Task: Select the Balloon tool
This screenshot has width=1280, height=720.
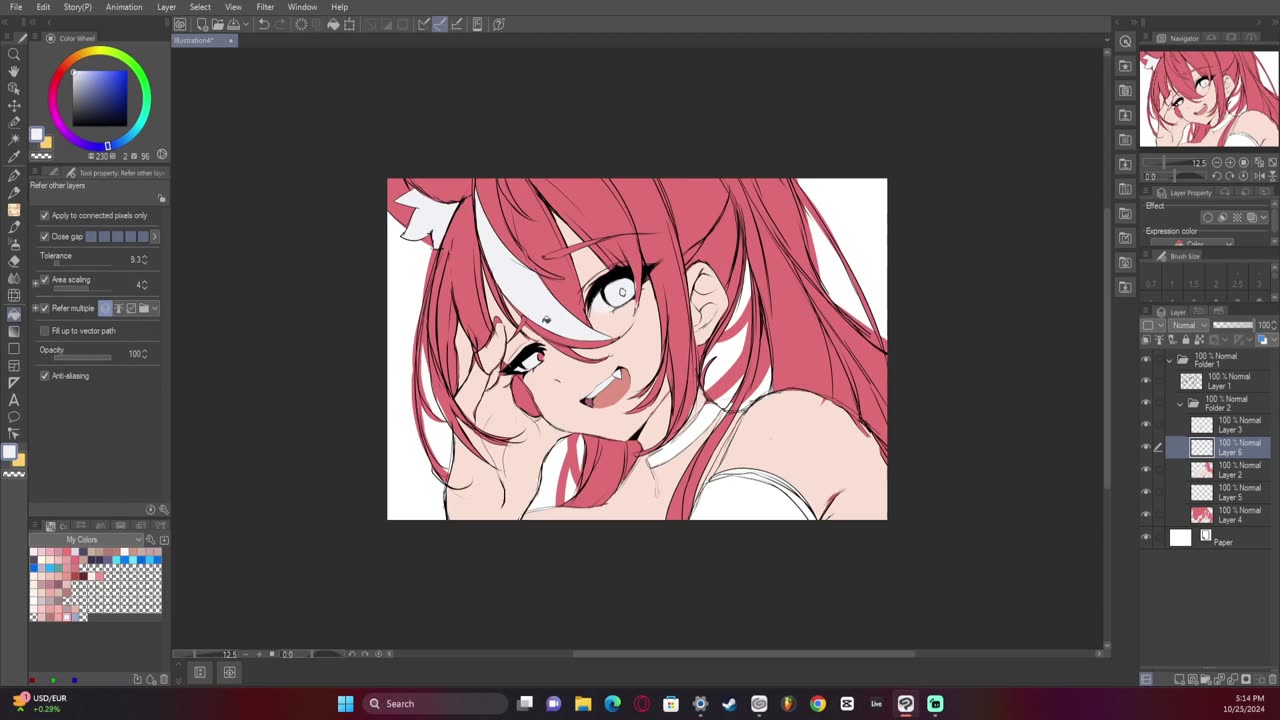Action: pos(14,417)
